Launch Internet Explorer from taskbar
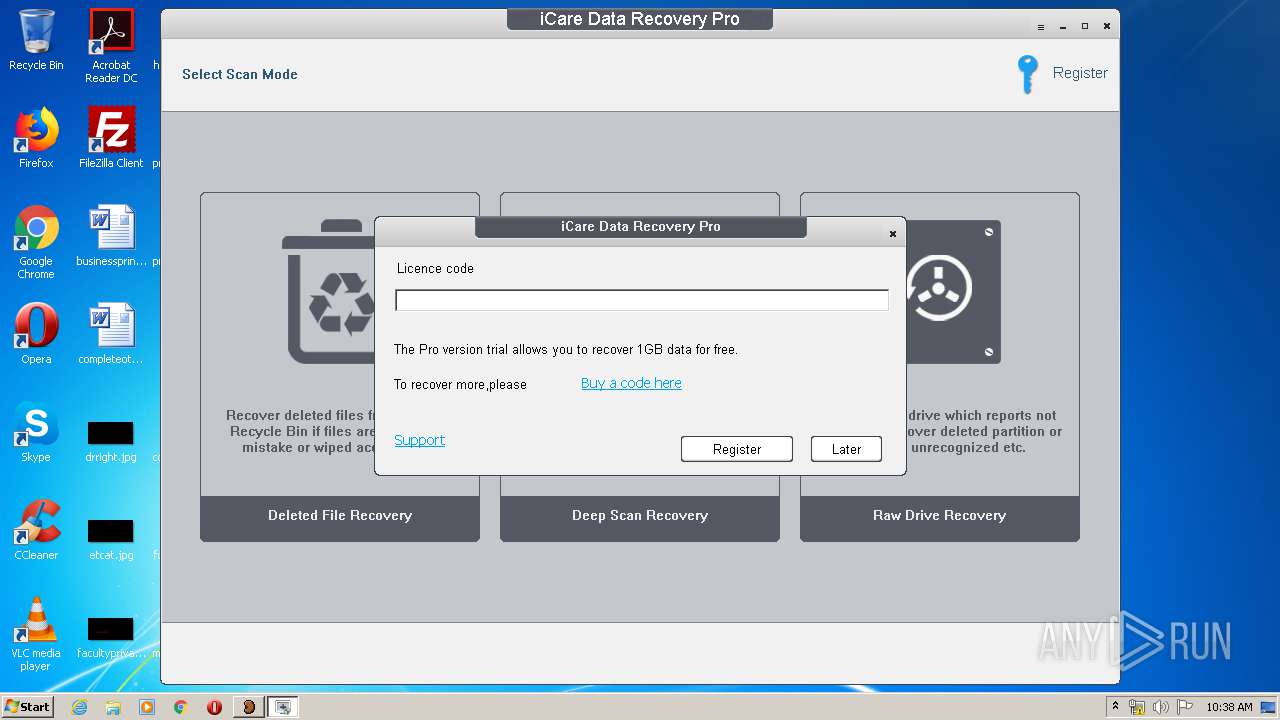 point(79,707)
